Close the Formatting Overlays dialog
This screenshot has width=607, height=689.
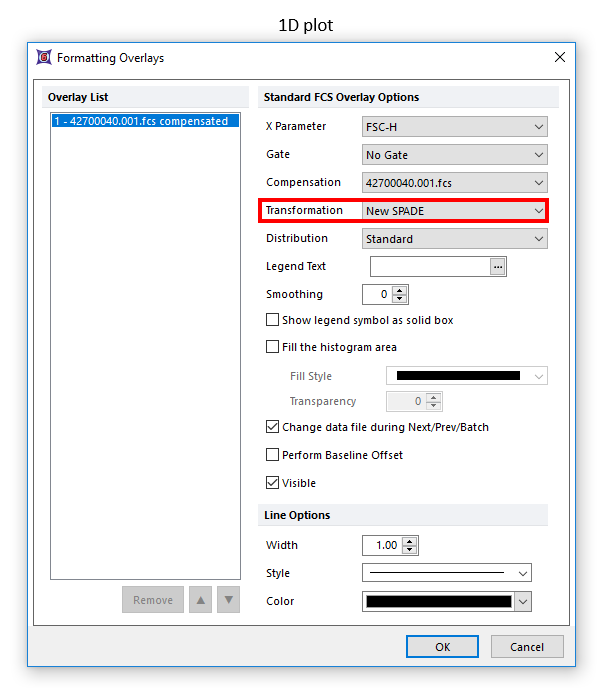click(559, 58)
